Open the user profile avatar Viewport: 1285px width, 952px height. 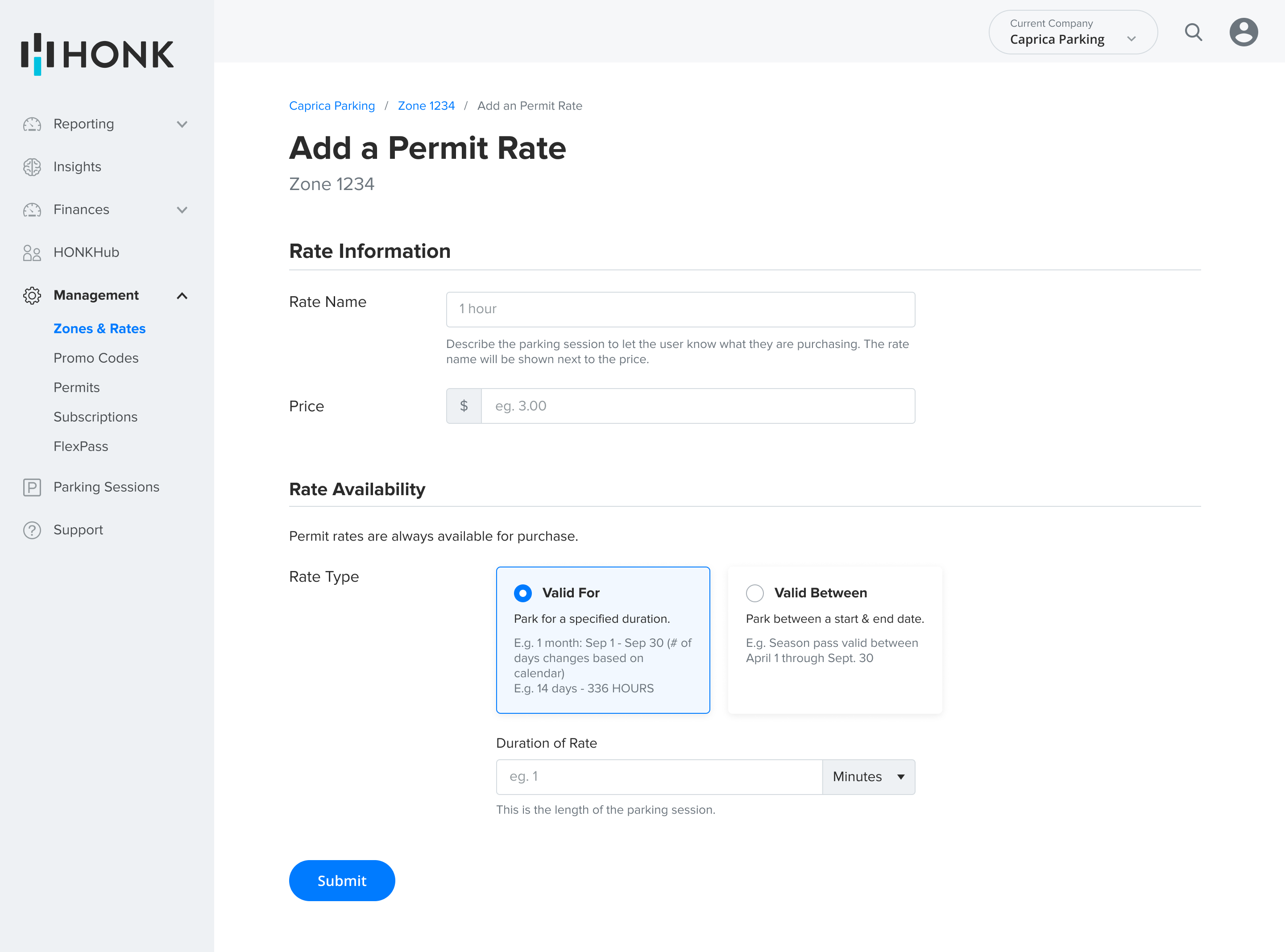click(x=1243, y=32)
